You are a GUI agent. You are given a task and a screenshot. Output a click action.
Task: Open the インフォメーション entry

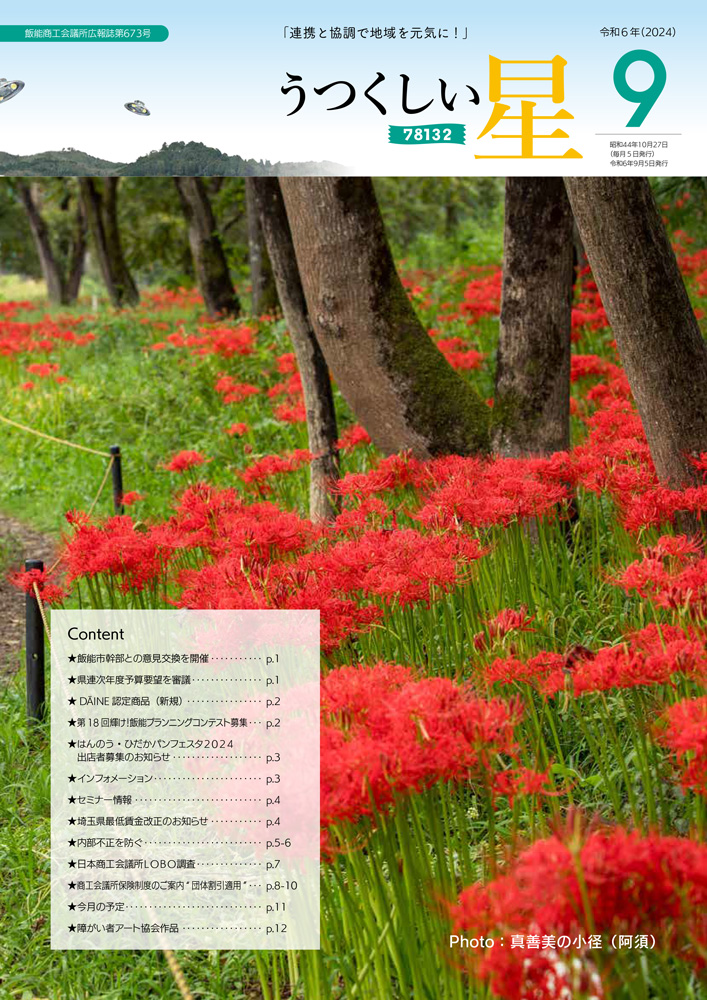coord(173,778)
